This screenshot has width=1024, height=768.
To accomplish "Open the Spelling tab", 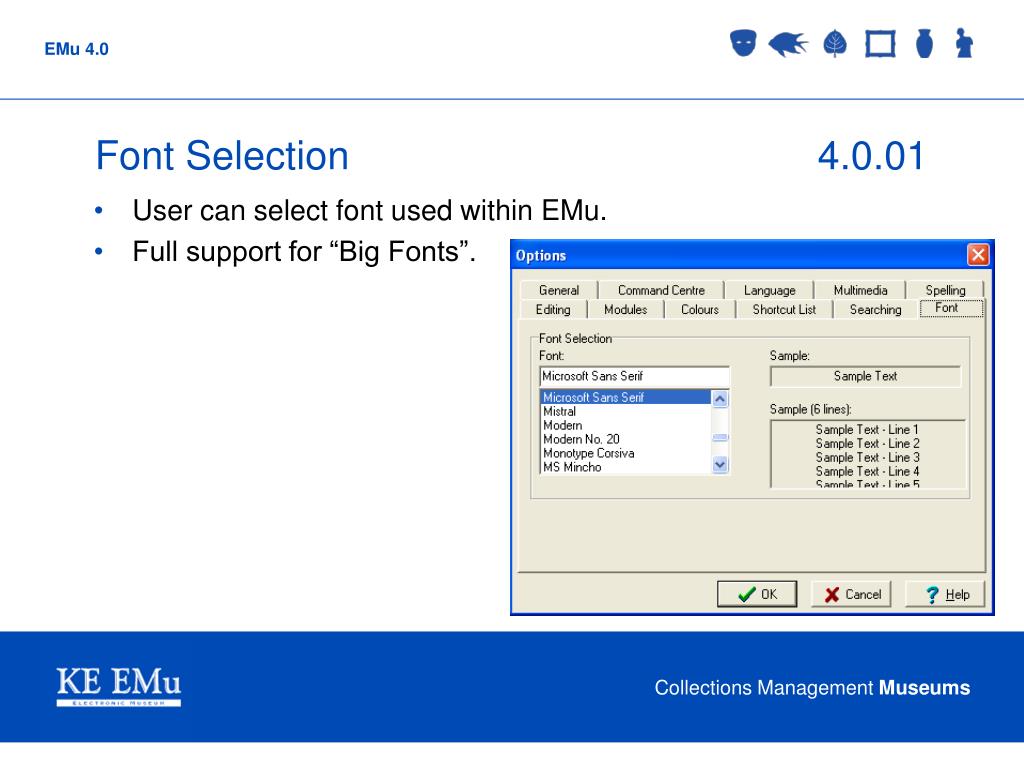I will coord(945,290).
